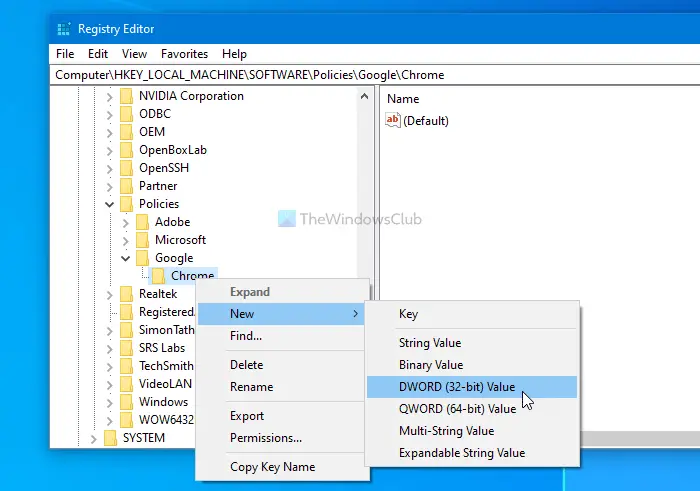Expand the VideoLAN key
The height and width of the screenshot is (491, 700).
pos(109,385)
